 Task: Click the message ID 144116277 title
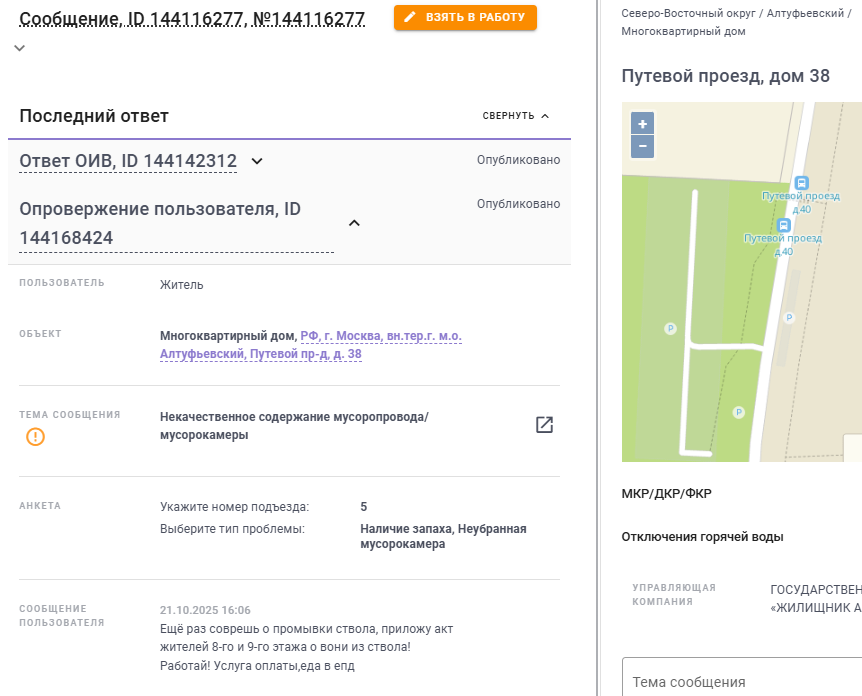pyautogui.click(x=192, y=18)
